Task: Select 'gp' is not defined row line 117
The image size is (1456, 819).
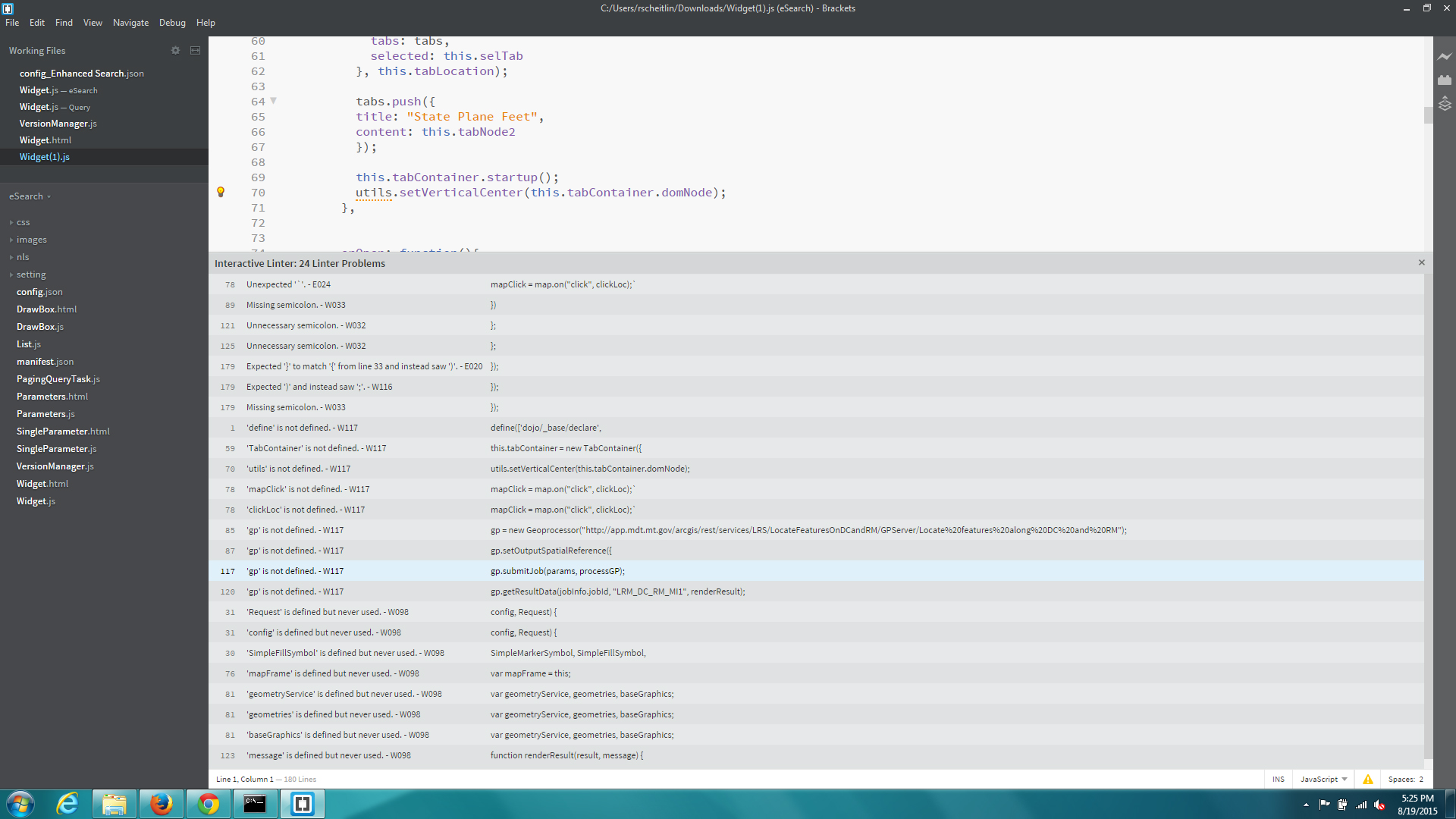Action: click(x=816, y=571)
